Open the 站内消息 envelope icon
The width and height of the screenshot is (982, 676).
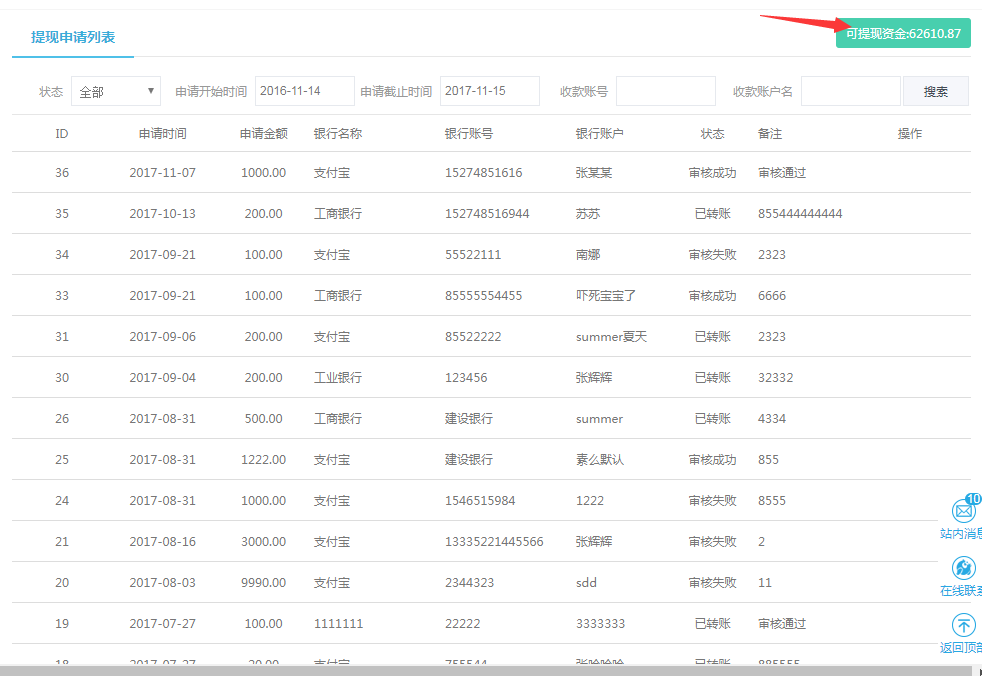point(963,511)
